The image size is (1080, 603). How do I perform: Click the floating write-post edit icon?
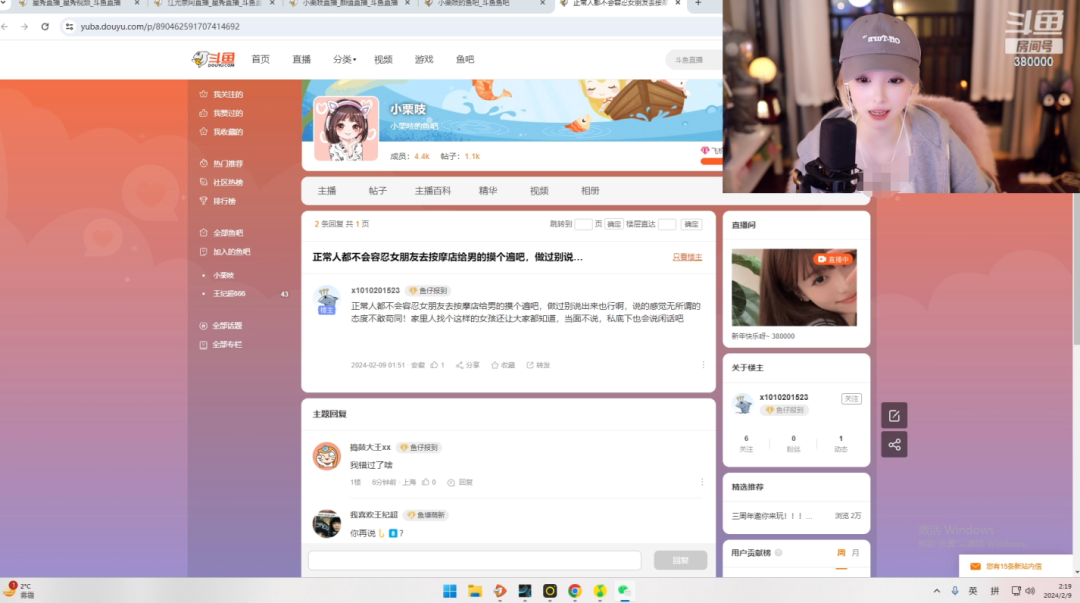pyautogui.click(x=894, y=416)
